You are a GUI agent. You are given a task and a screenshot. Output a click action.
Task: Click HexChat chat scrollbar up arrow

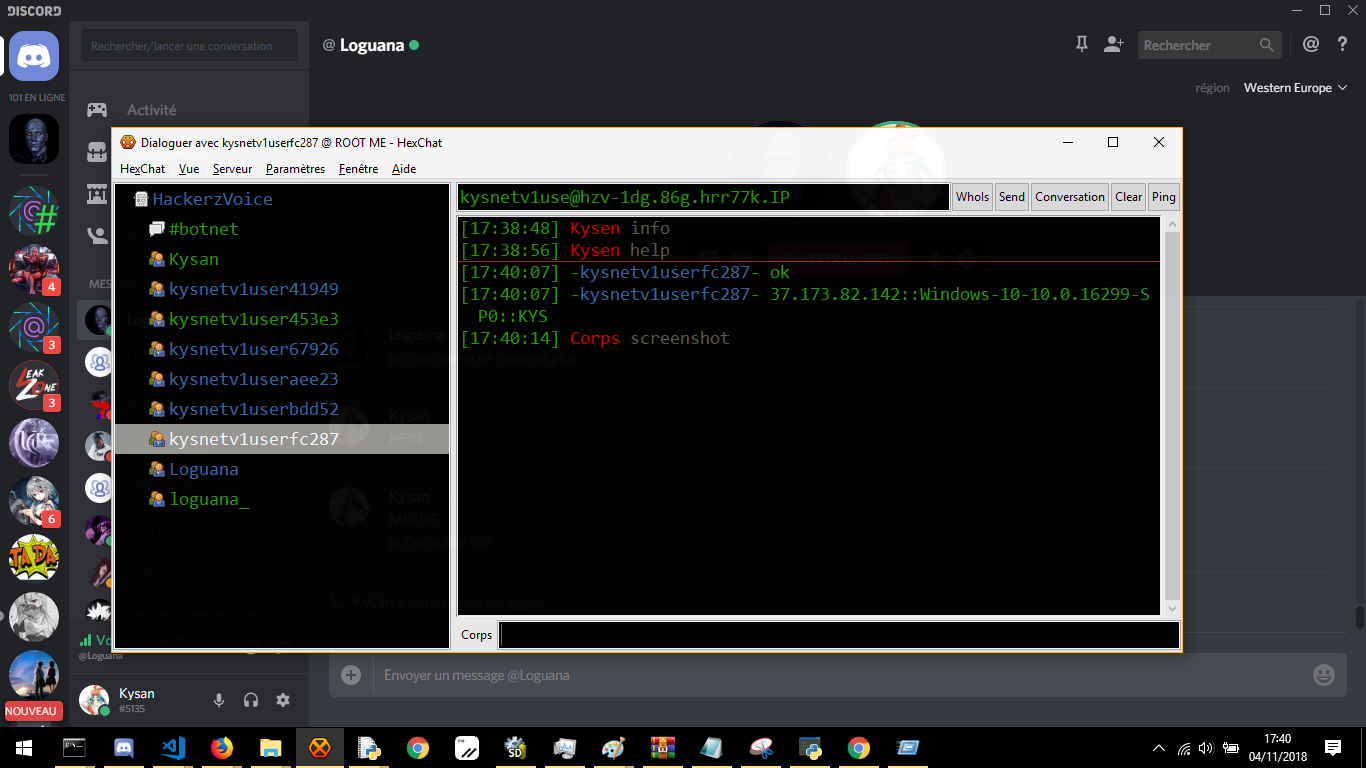pyautogui.click(x=1173, y=224)
